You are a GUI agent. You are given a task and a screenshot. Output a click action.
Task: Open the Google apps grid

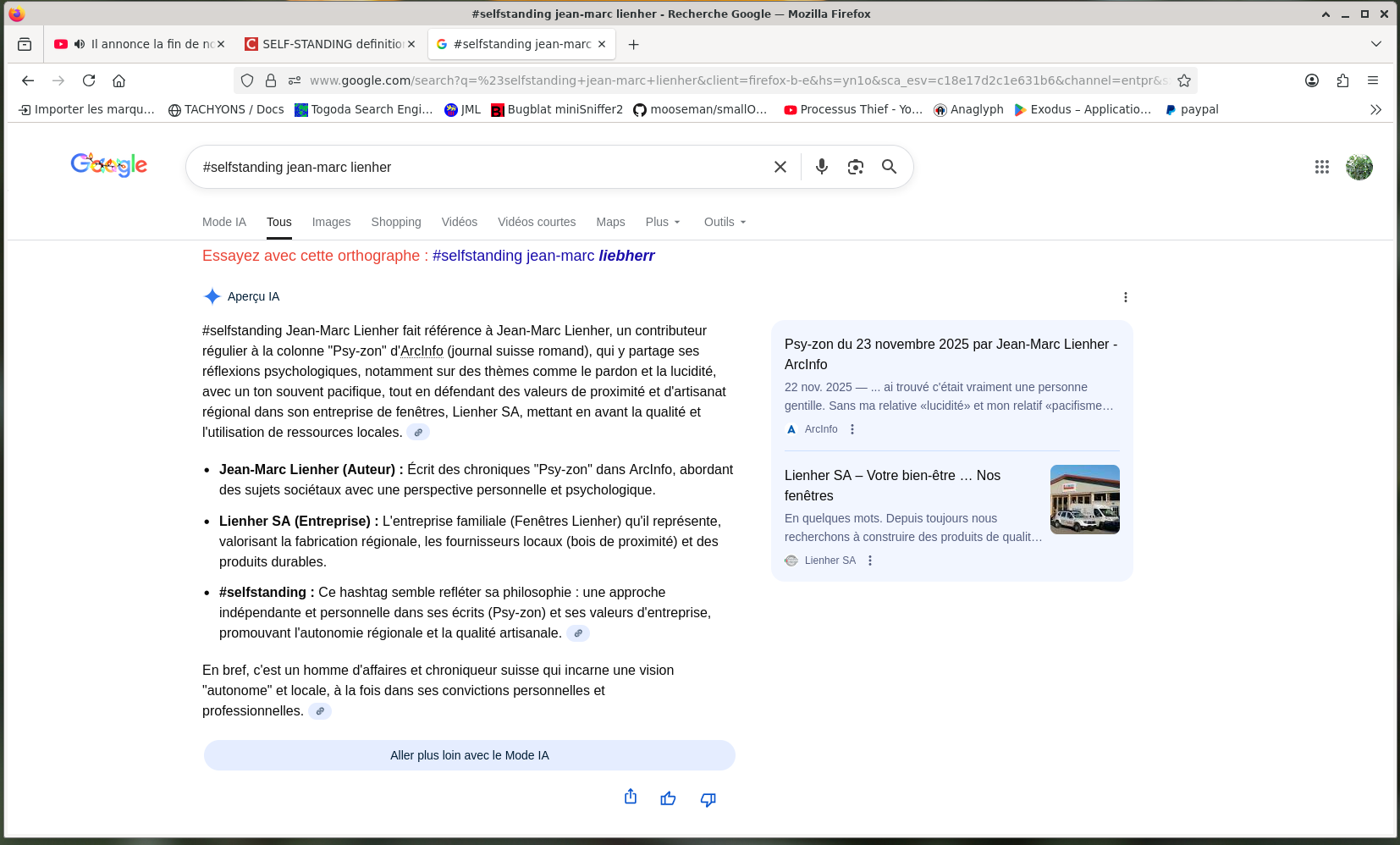pyautogui.click(x=1321, y=167)
